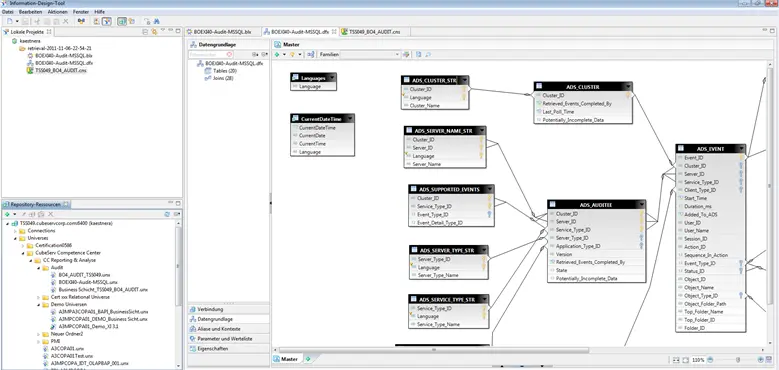The image size is (779, 370).
Task: Click the green insert icon in Master toolbar
Action: pyautogui.click(x=277, y=54)
